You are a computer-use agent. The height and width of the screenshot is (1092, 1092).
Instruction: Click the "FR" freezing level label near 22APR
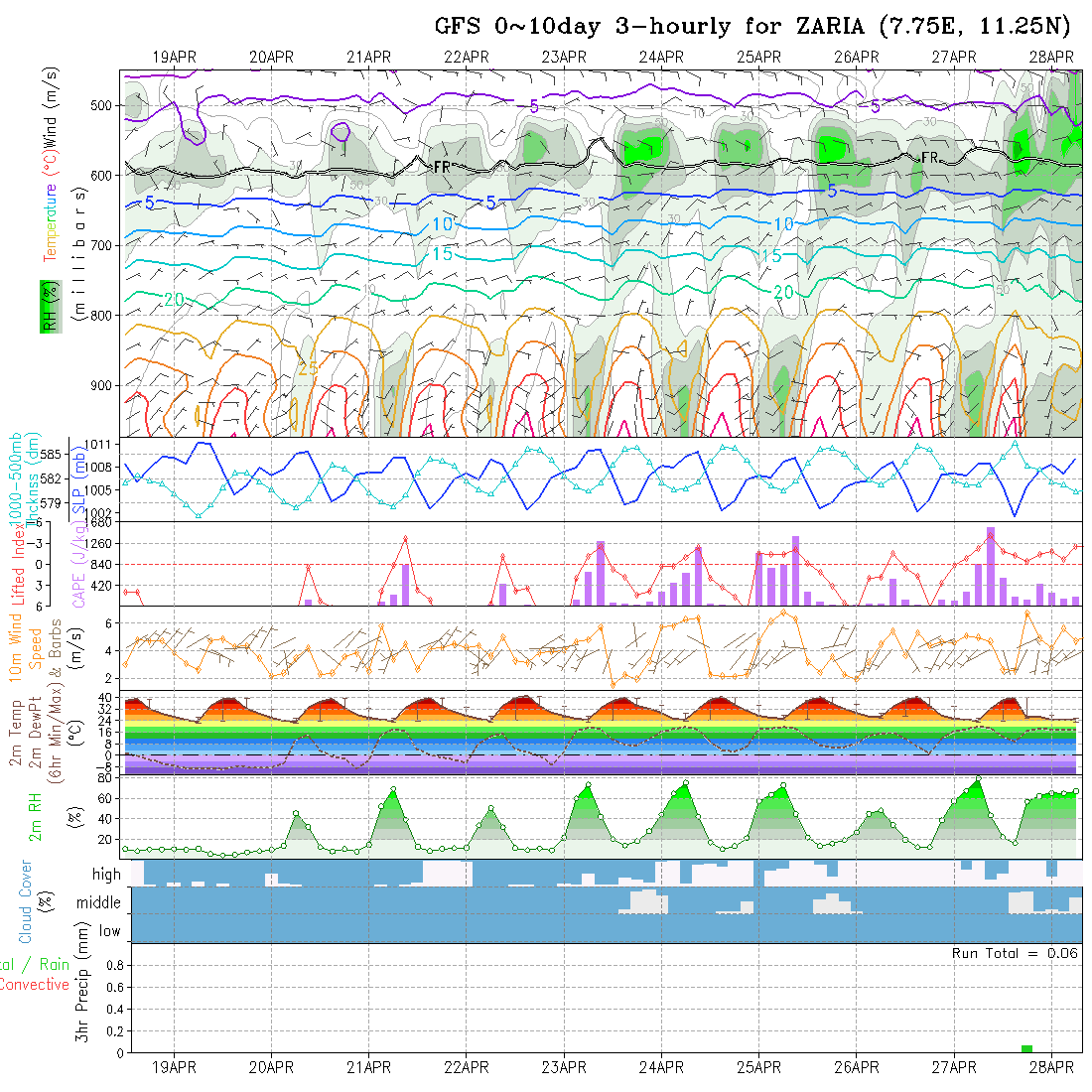(x=442, y=167)
